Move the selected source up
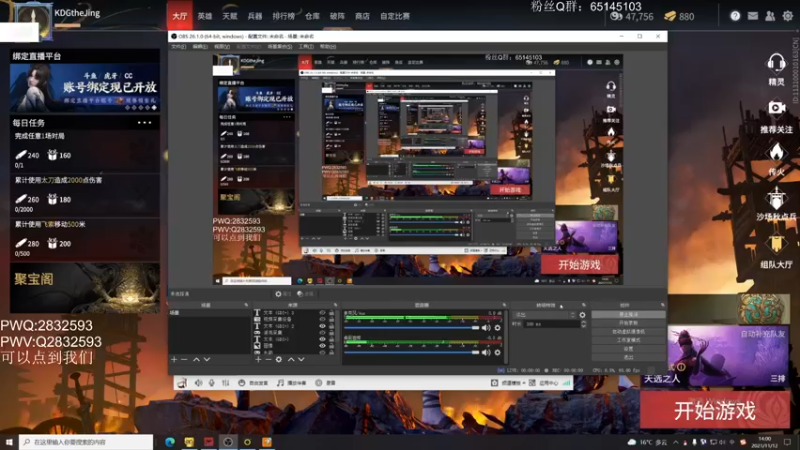 (x=291, y=359)
